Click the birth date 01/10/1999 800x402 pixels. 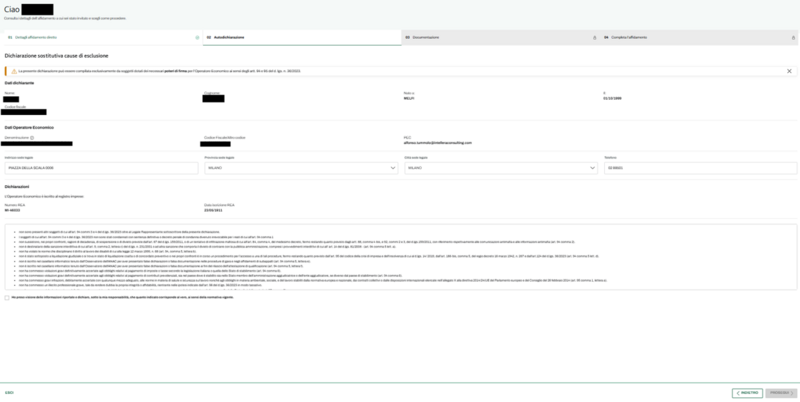coord(612,98)
